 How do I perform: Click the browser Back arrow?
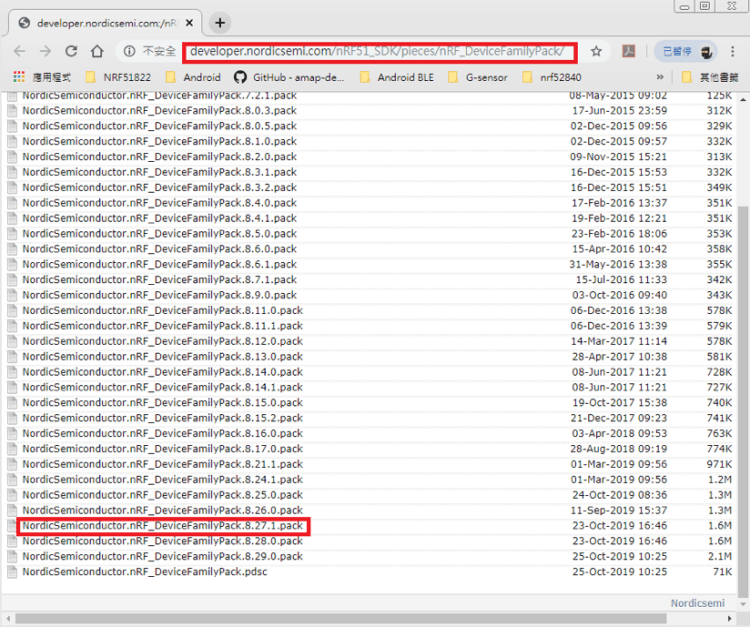20,51
